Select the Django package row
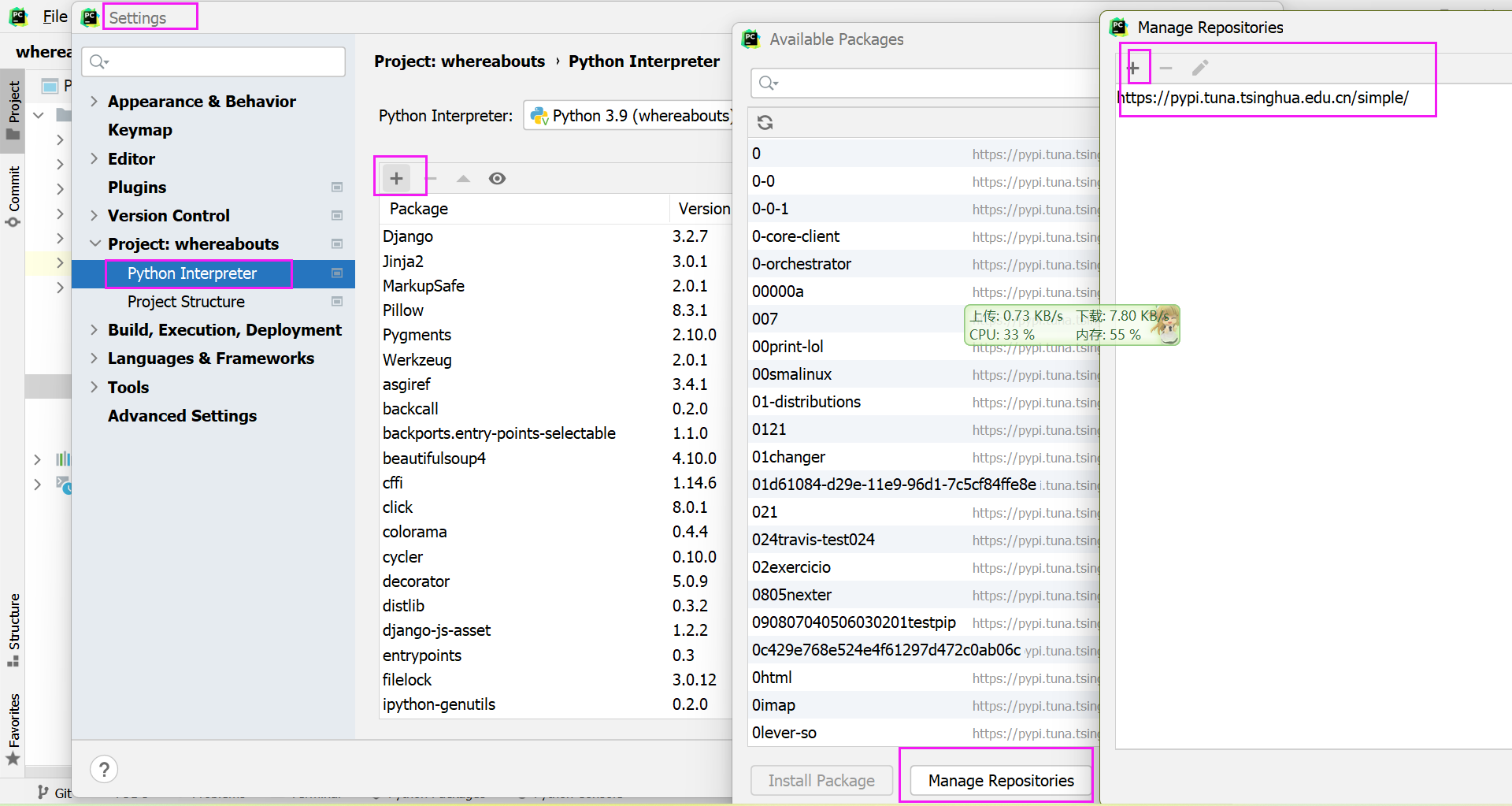Viewport: 1512px width, 806px height. coord(556,236)
